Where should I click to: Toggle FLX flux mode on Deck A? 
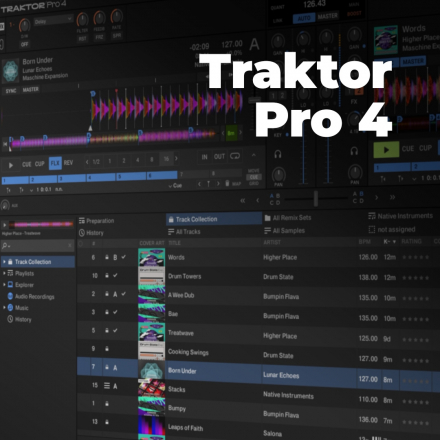click(55, 163)
